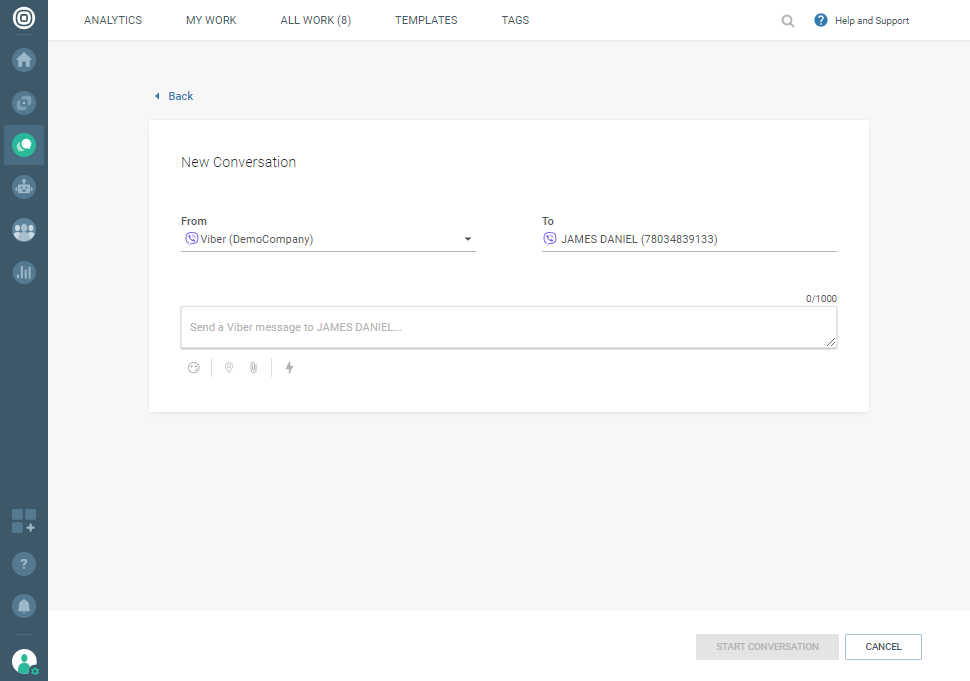The width and height of the screenshot is (970, 681).
Task: Open the notifications bell icon
Action: pyautogui.click(x=24, y=605)
